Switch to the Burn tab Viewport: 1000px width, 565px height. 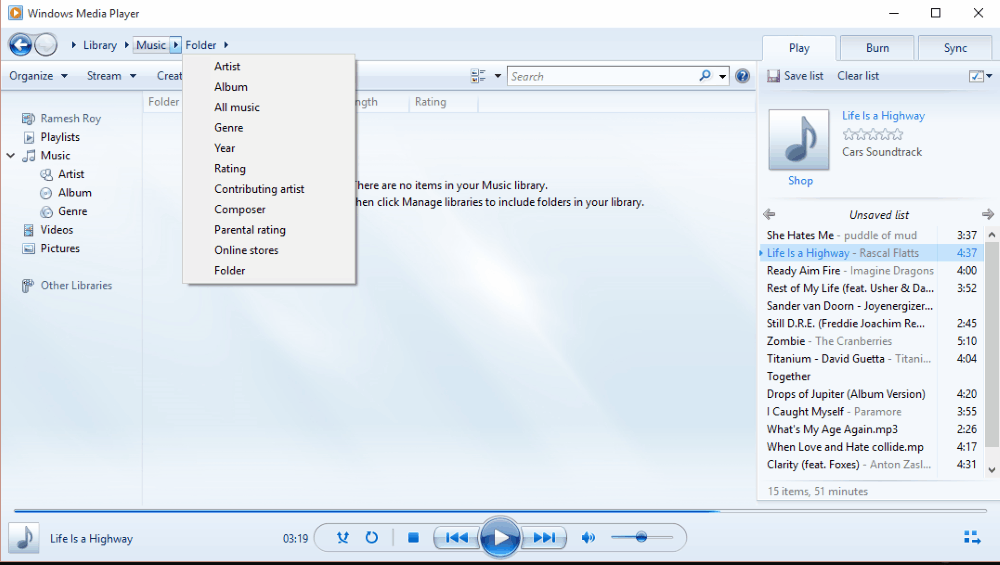click(877, 48)
